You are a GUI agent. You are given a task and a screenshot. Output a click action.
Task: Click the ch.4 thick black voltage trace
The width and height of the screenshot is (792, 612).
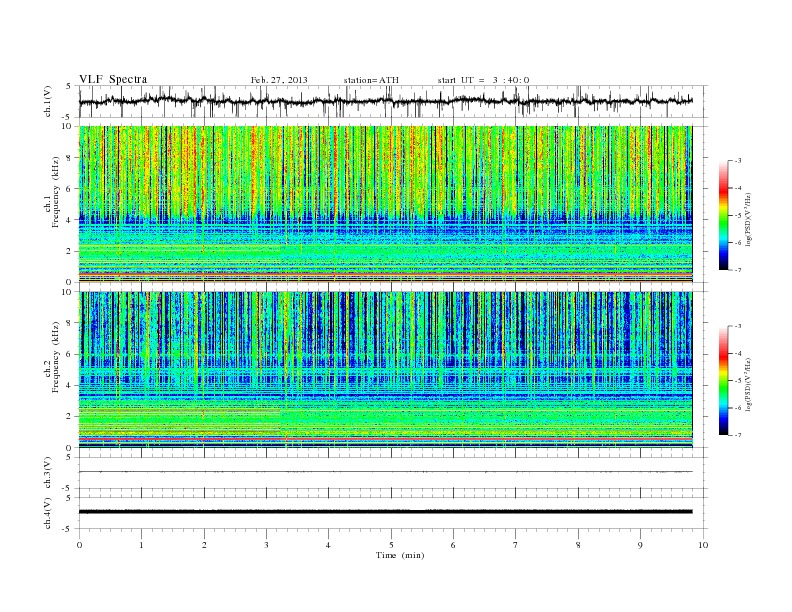pyautogui.click(x=385, y=512)
